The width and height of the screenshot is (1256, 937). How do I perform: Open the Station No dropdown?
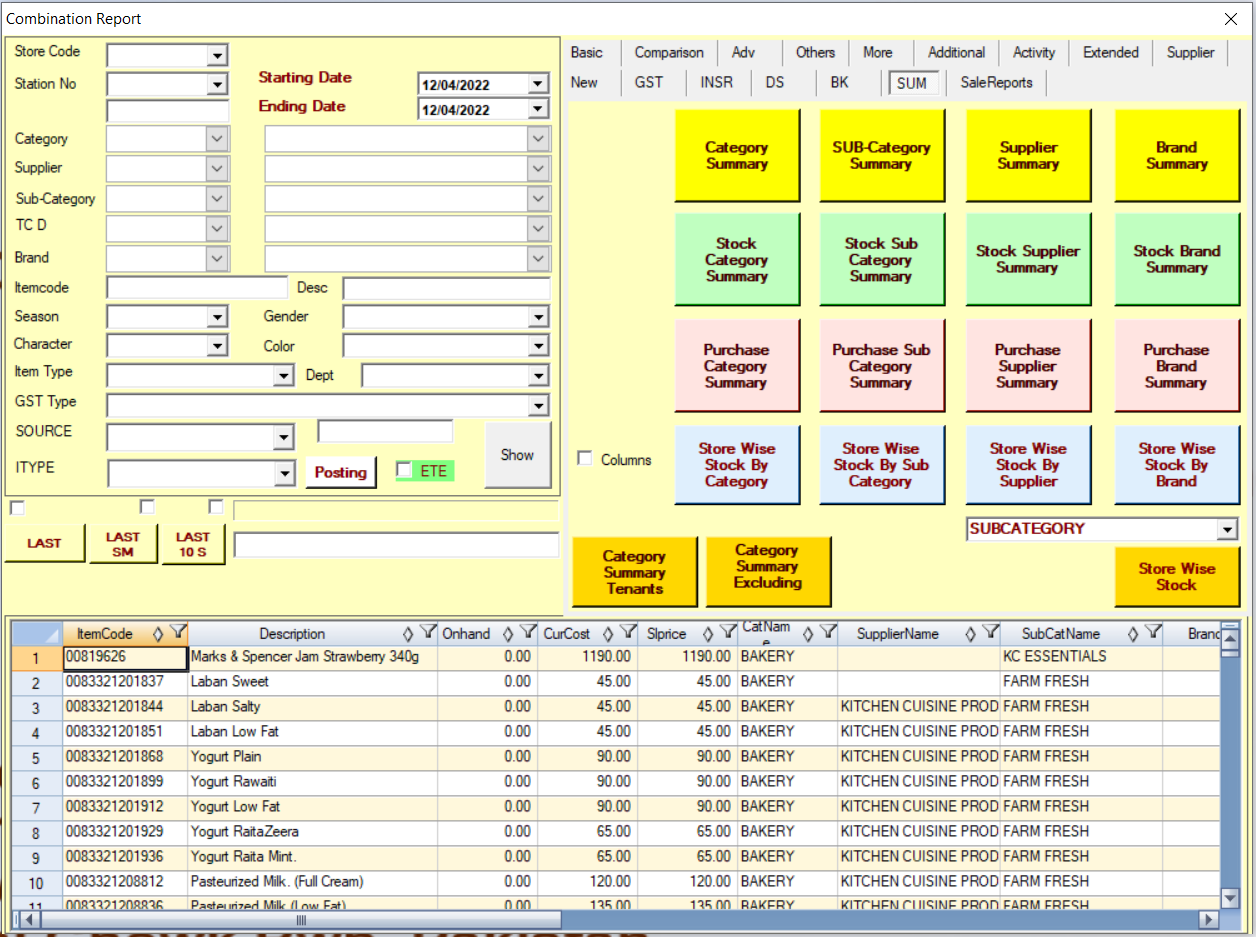point(217,85)
